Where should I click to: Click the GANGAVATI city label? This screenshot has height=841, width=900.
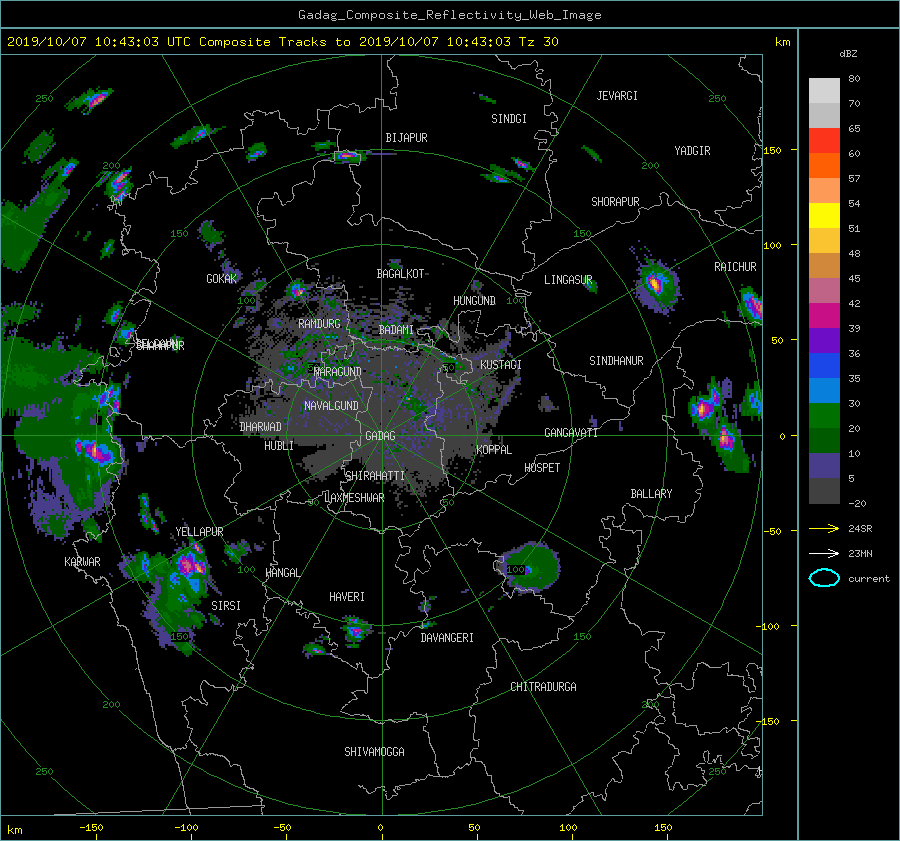(x=571, y=433)
